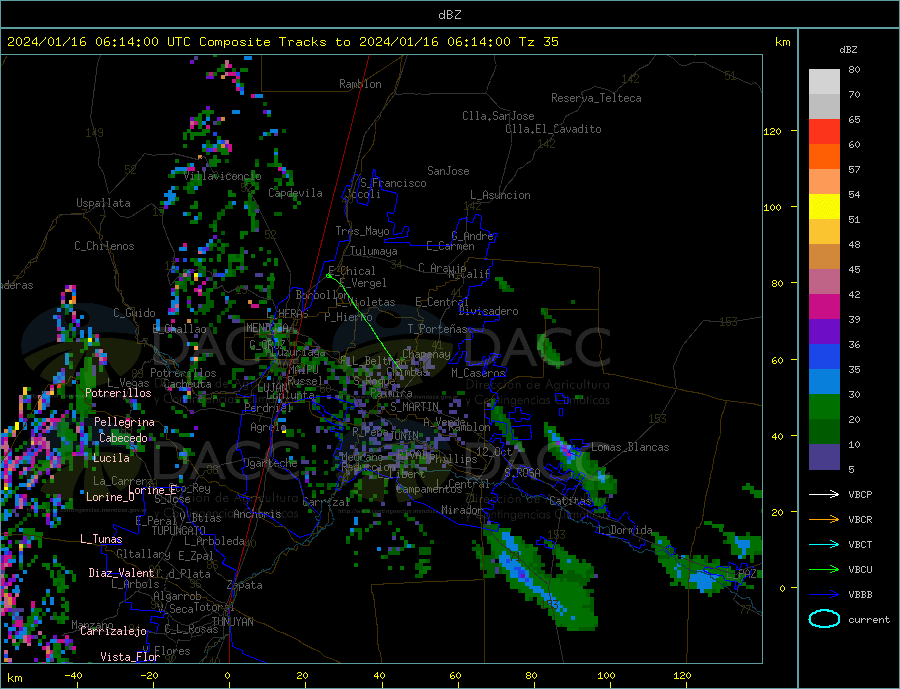Click the blue VBBB arrow legend icon
The image size is (900, 689).
[824, 594]
